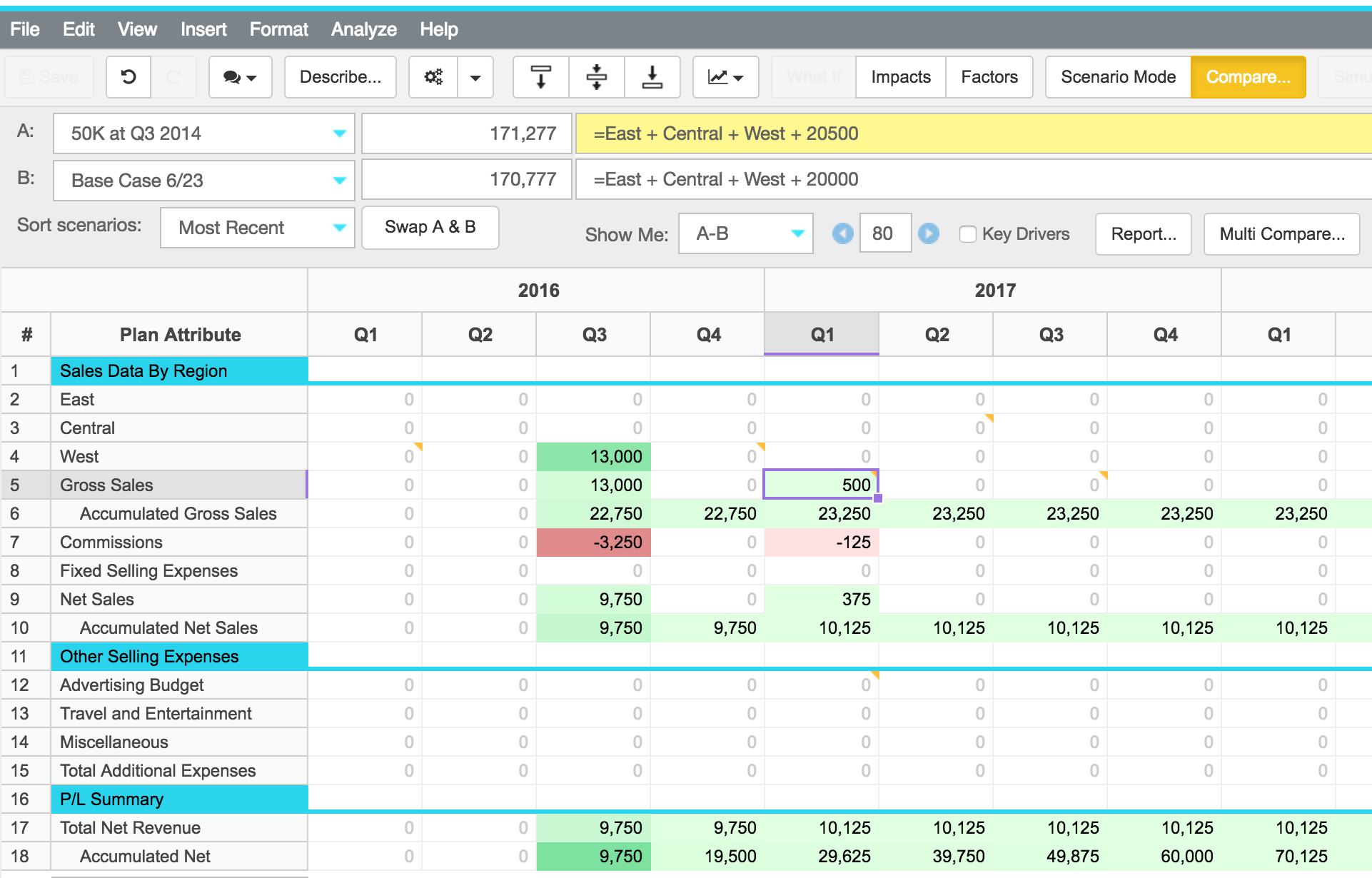The height and width of the screenshot is (878, 1372).
Task: Click the gears settings icon
Action: 433,77
